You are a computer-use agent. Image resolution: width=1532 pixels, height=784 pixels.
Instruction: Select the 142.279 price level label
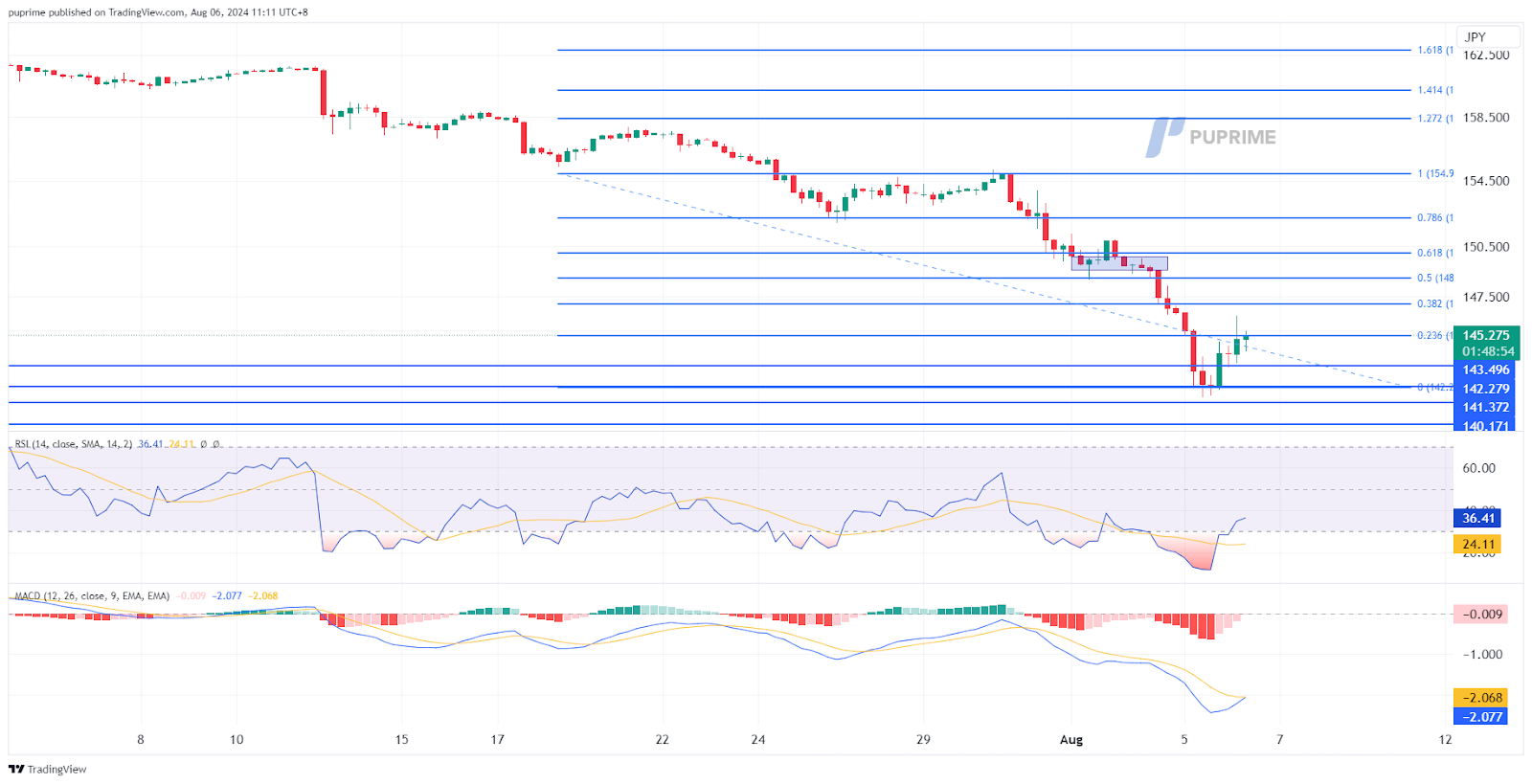[1485, 389]
